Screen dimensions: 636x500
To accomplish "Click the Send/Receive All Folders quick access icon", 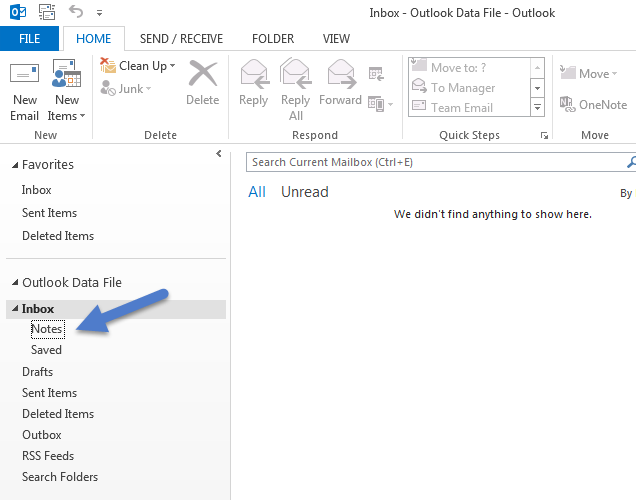I will (47, 12).
